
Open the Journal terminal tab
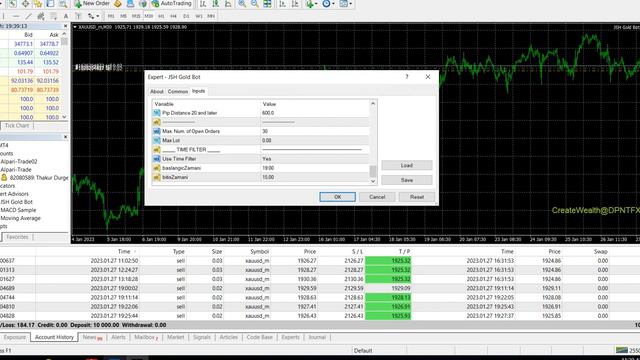pyautogui.click(x=317, y=337)
